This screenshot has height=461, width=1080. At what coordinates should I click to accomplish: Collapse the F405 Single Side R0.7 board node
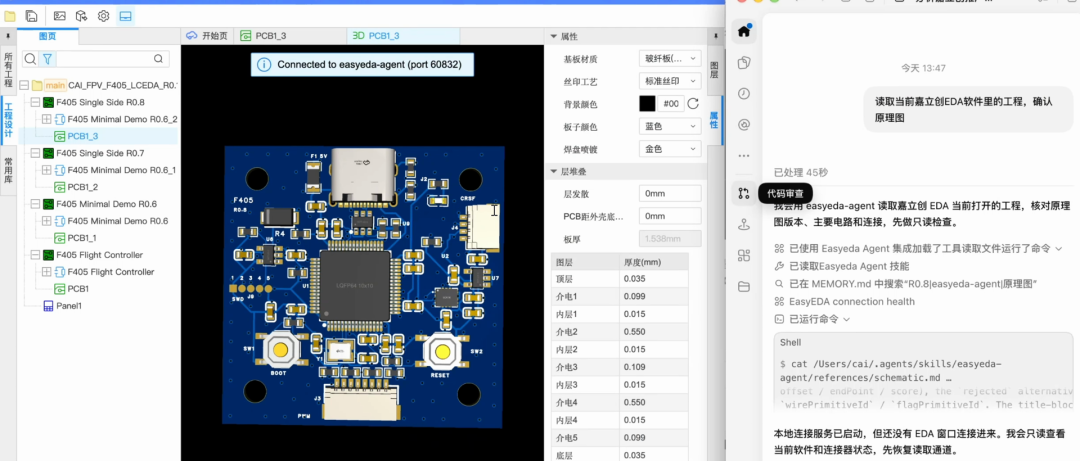pyautogui.click(x=35, y=153)
